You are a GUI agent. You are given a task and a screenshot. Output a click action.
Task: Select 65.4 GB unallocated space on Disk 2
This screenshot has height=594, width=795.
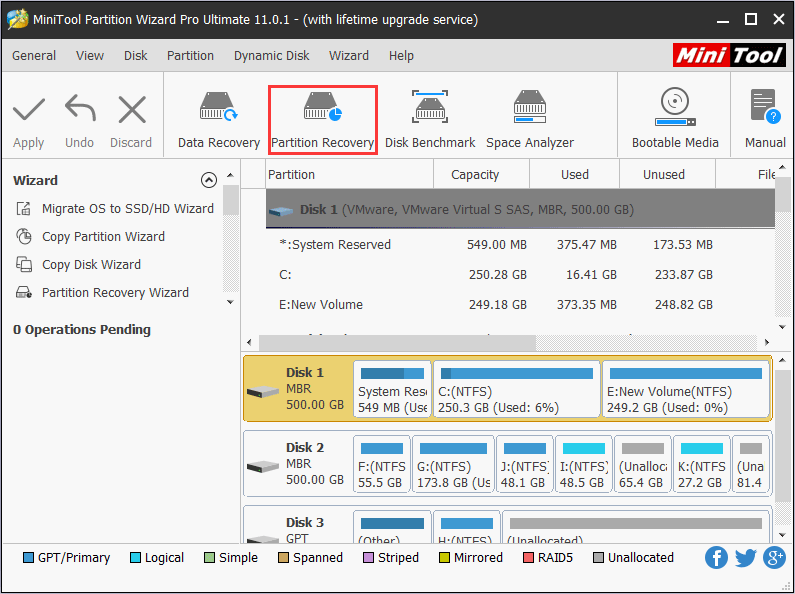tap(642, 464)
